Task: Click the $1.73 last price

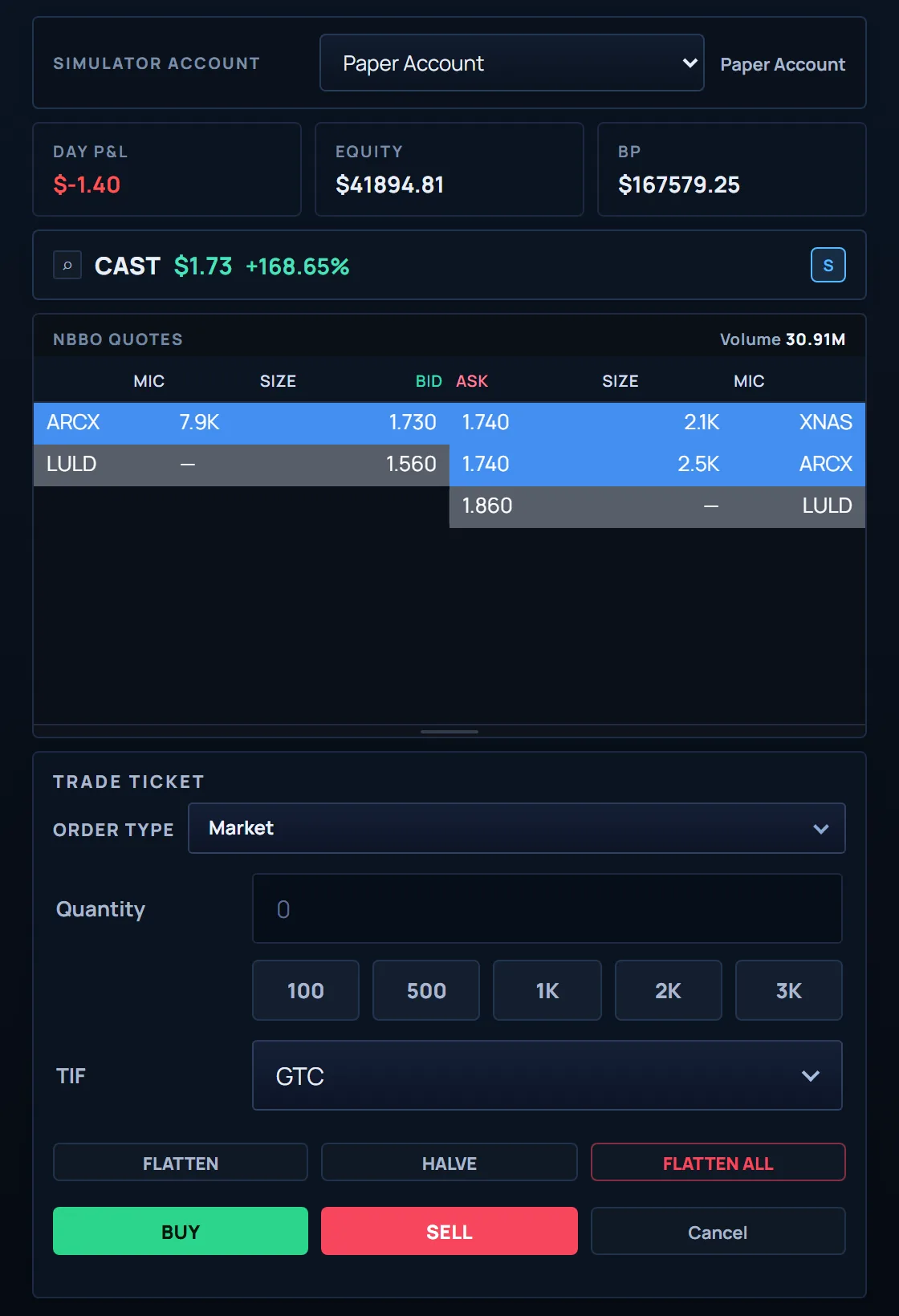Action: click(203, 266)
